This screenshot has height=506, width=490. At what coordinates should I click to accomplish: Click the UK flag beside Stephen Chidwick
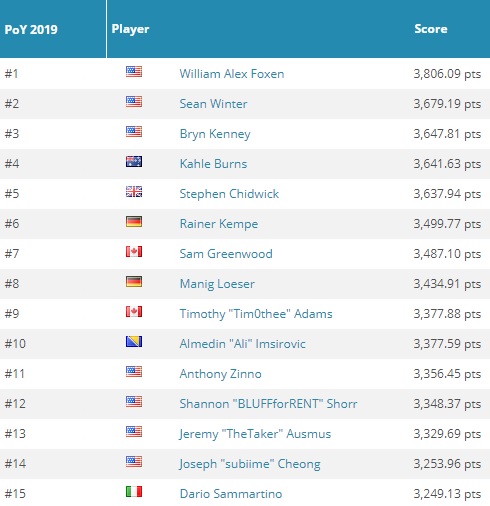(134, 191)
